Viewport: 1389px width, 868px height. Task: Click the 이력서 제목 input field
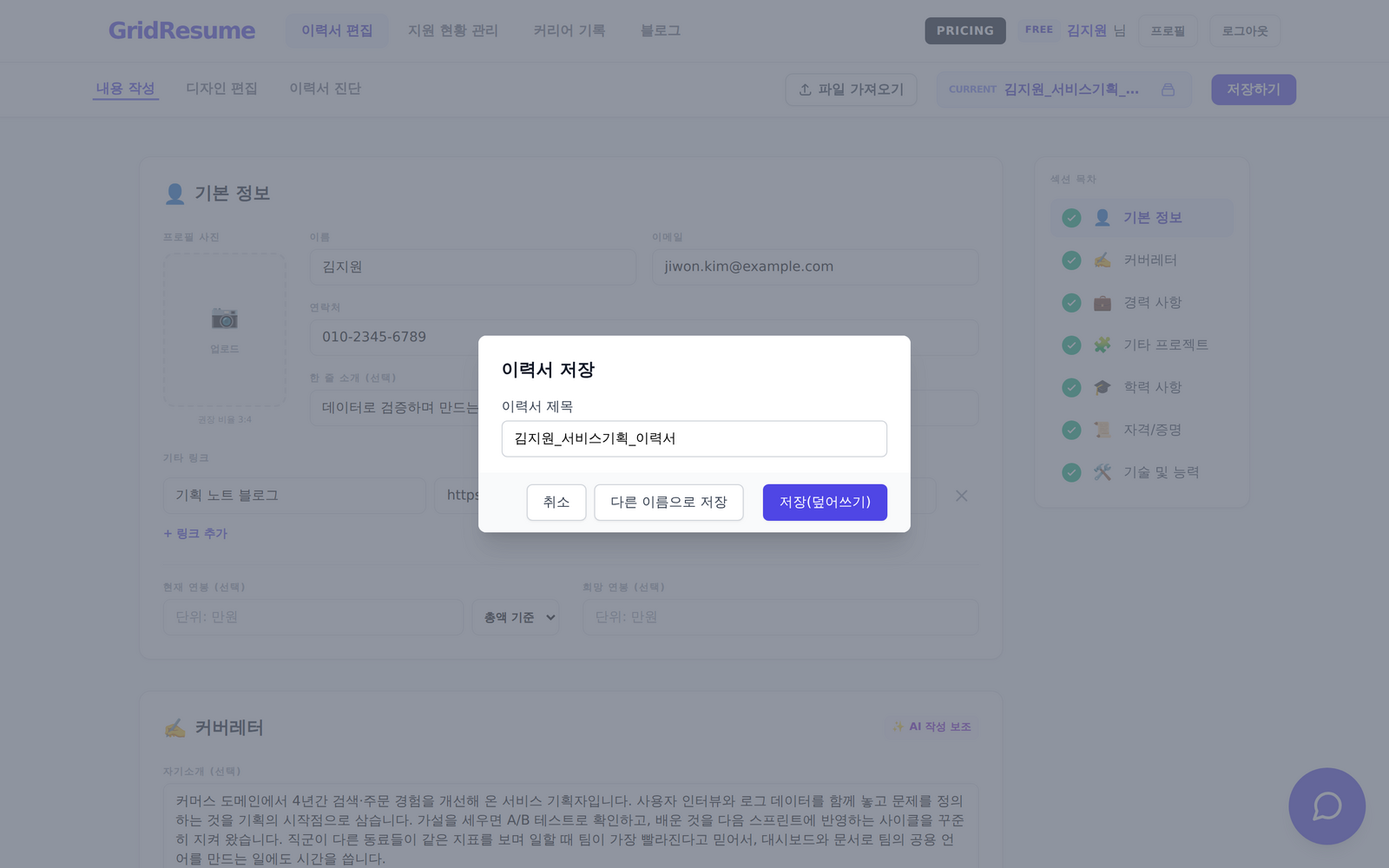pyautogui.click(x=694, y=439)
